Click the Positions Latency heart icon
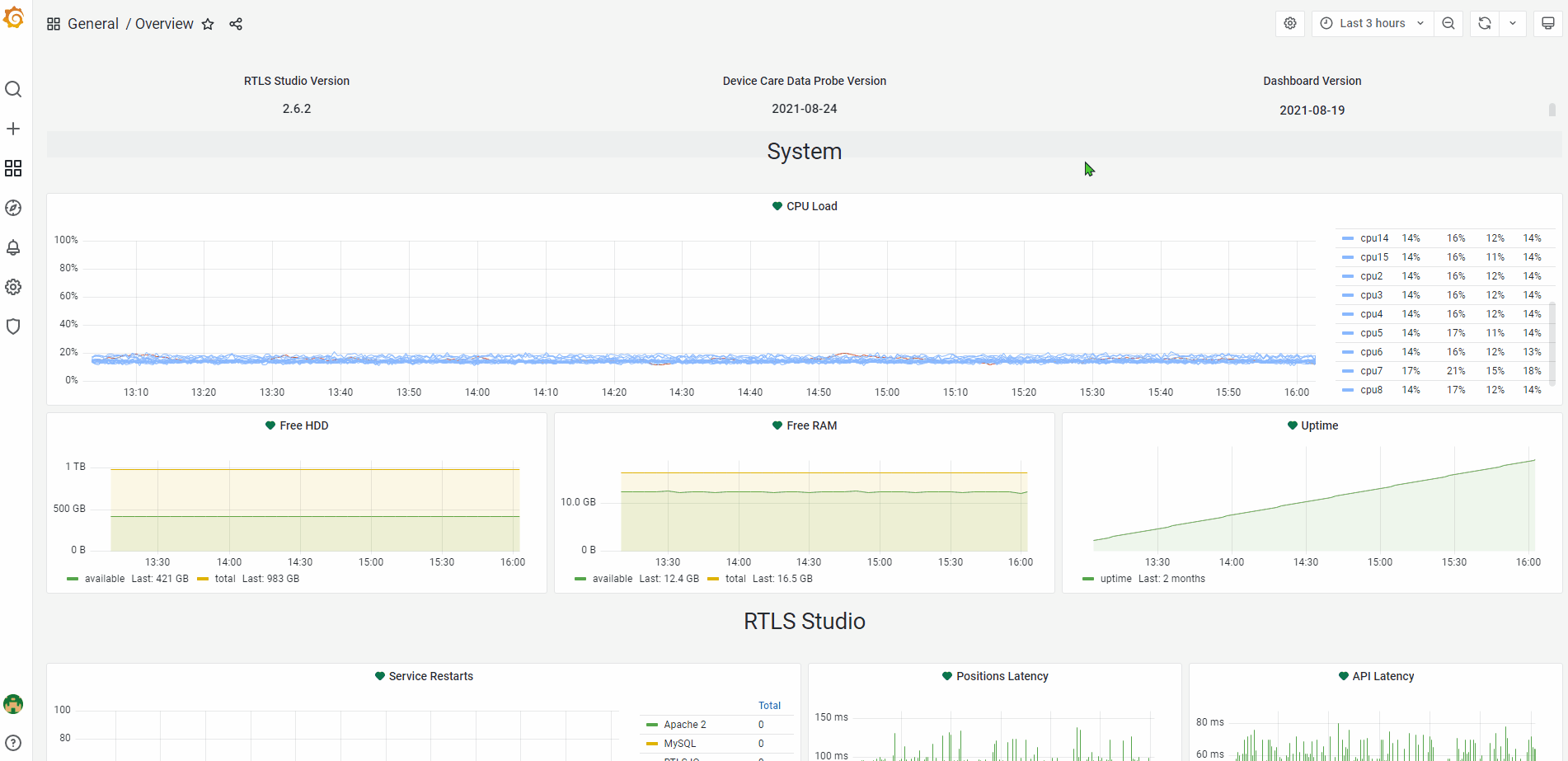Screen dimensions: 1568x761 pos(946,676)
